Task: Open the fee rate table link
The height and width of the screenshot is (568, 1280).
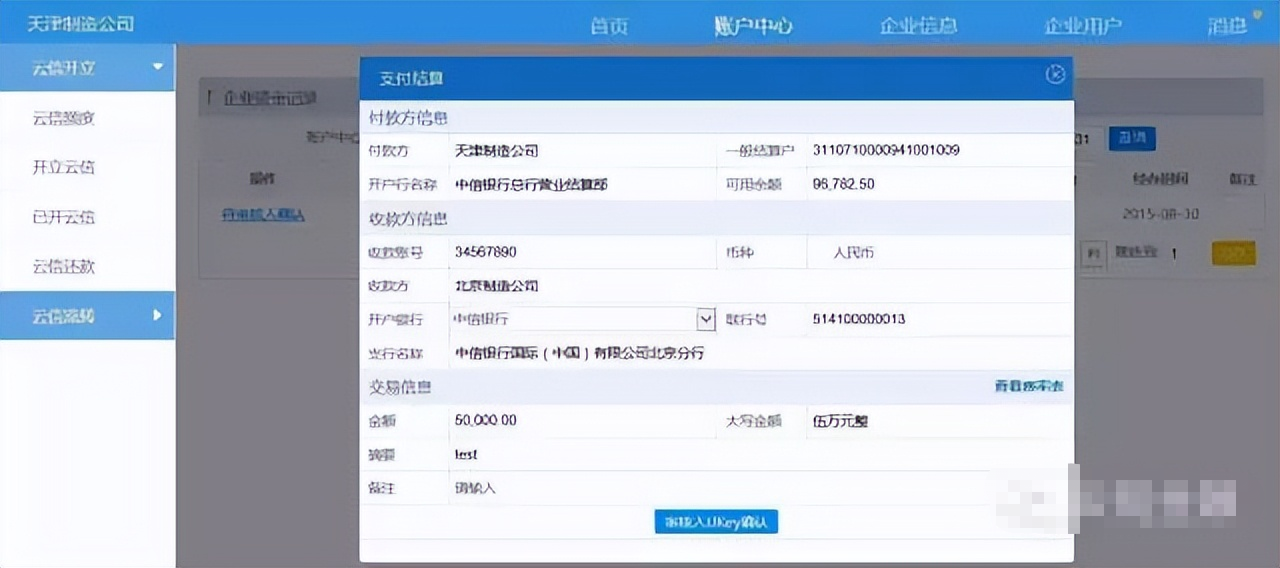Action: click(1028, 386)
